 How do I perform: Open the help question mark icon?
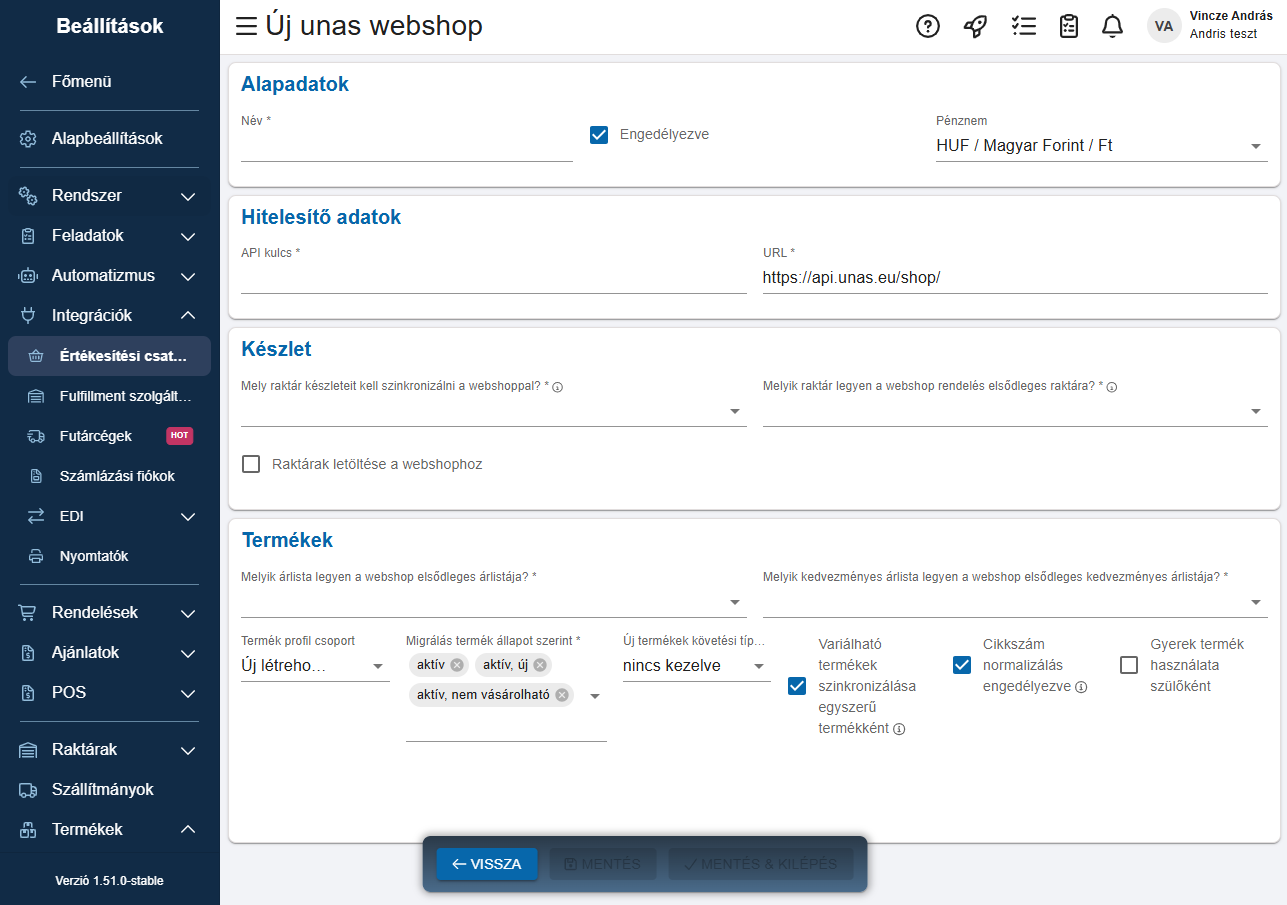928,27
